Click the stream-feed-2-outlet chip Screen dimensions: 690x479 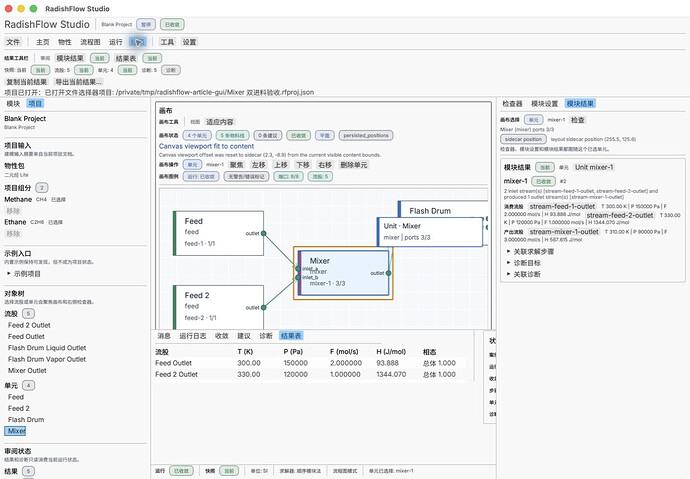[x=620, y=215]
